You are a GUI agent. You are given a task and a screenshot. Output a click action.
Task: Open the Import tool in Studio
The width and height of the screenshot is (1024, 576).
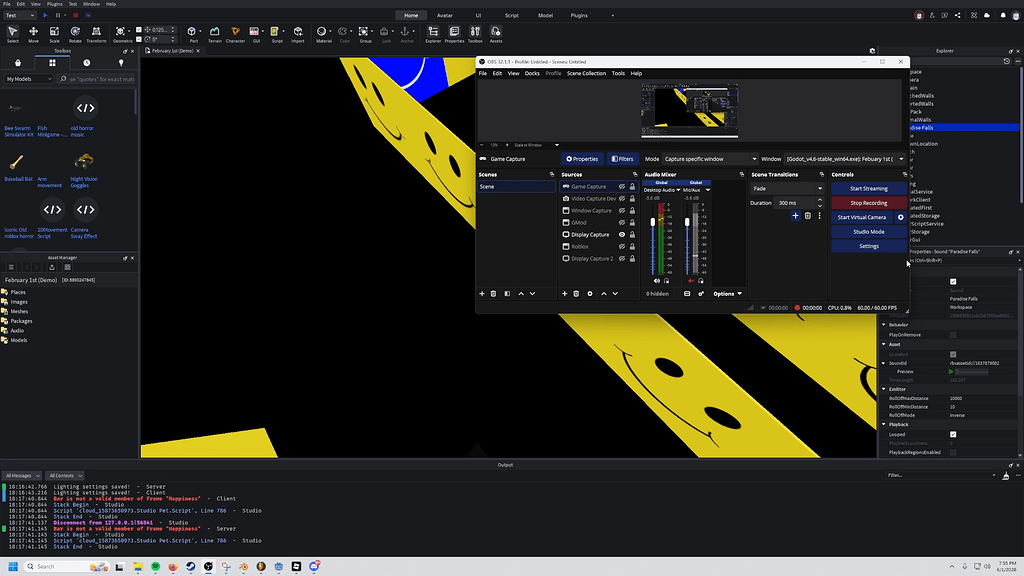[298, 34]
